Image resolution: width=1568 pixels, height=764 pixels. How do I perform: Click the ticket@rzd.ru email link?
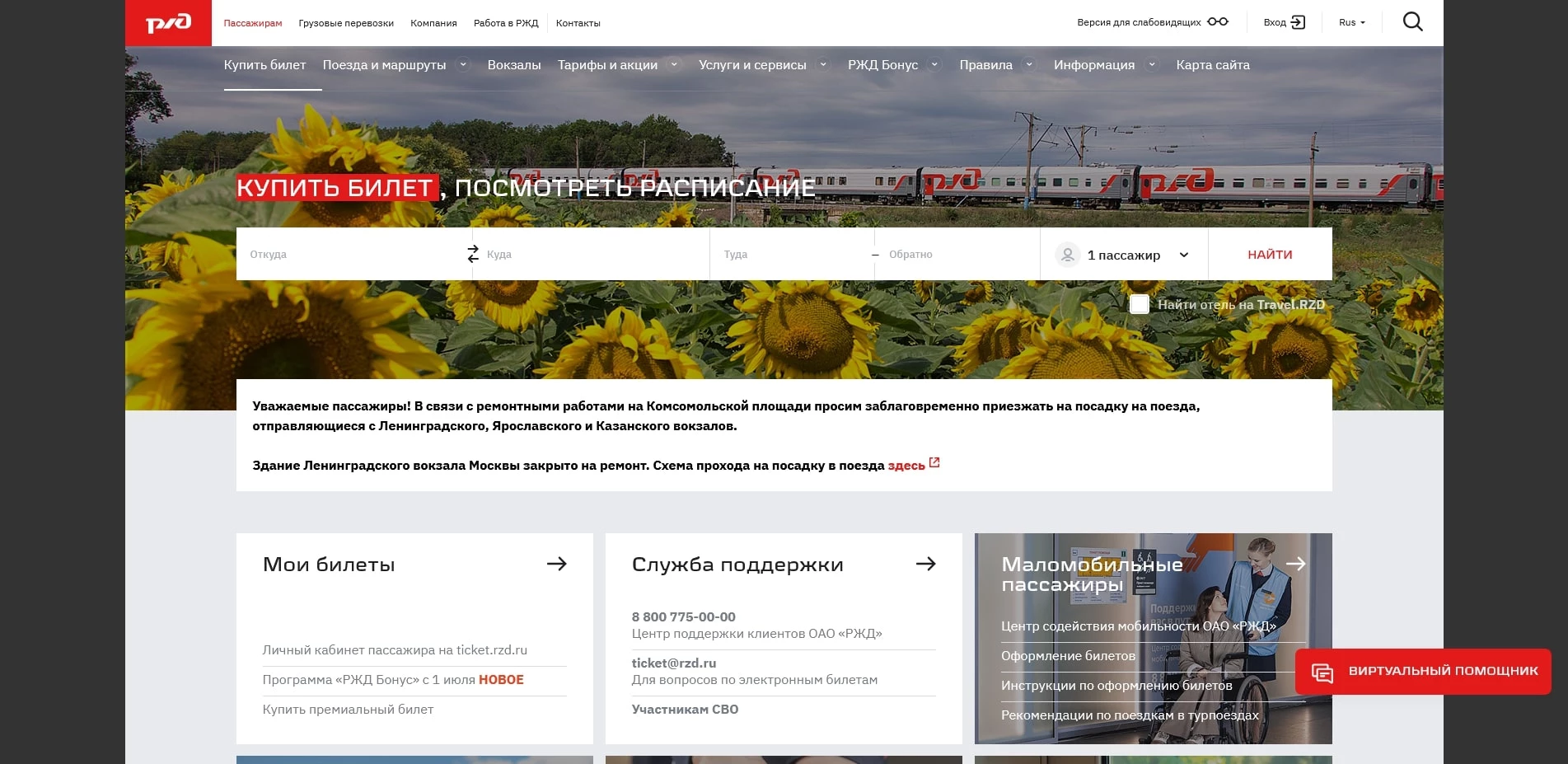pos(674,663)
